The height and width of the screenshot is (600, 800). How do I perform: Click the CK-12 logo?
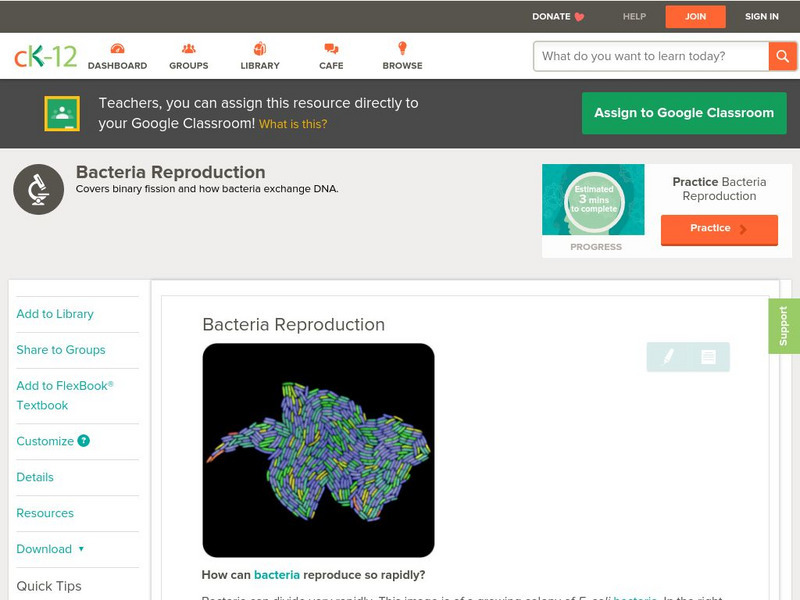tap(45, 56)
